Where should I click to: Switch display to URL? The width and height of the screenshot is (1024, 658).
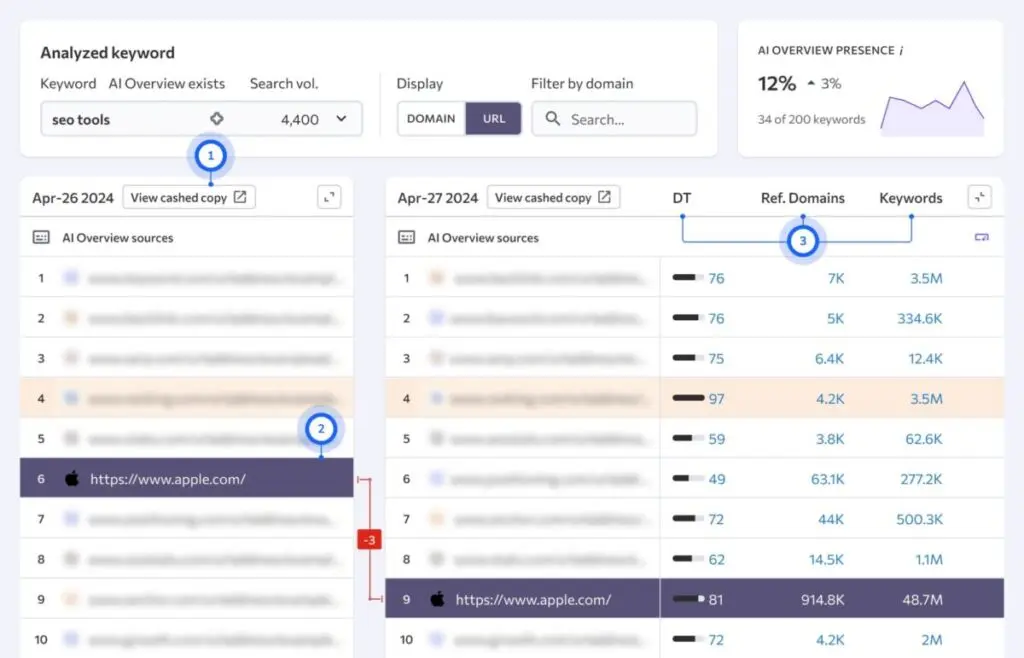(x=494, y=119)
